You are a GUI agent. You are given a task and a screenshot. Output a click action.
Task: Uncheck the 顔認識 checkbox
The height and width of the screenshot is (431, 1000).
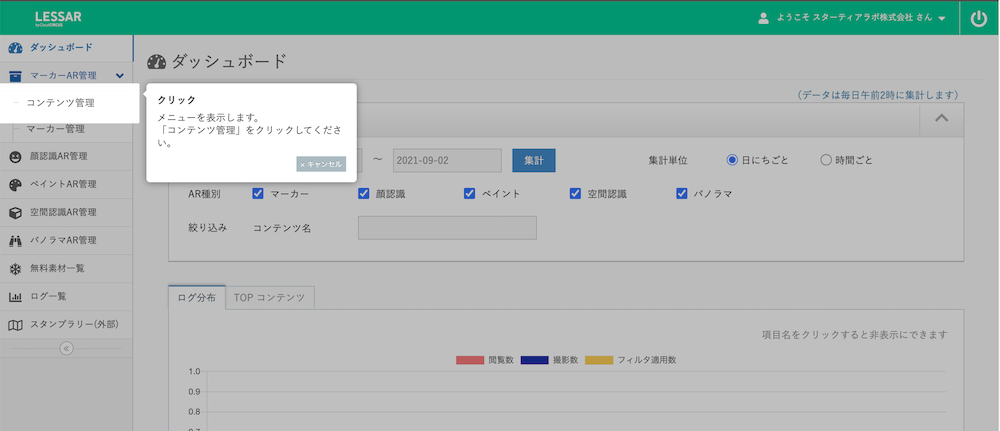(364, 194)
